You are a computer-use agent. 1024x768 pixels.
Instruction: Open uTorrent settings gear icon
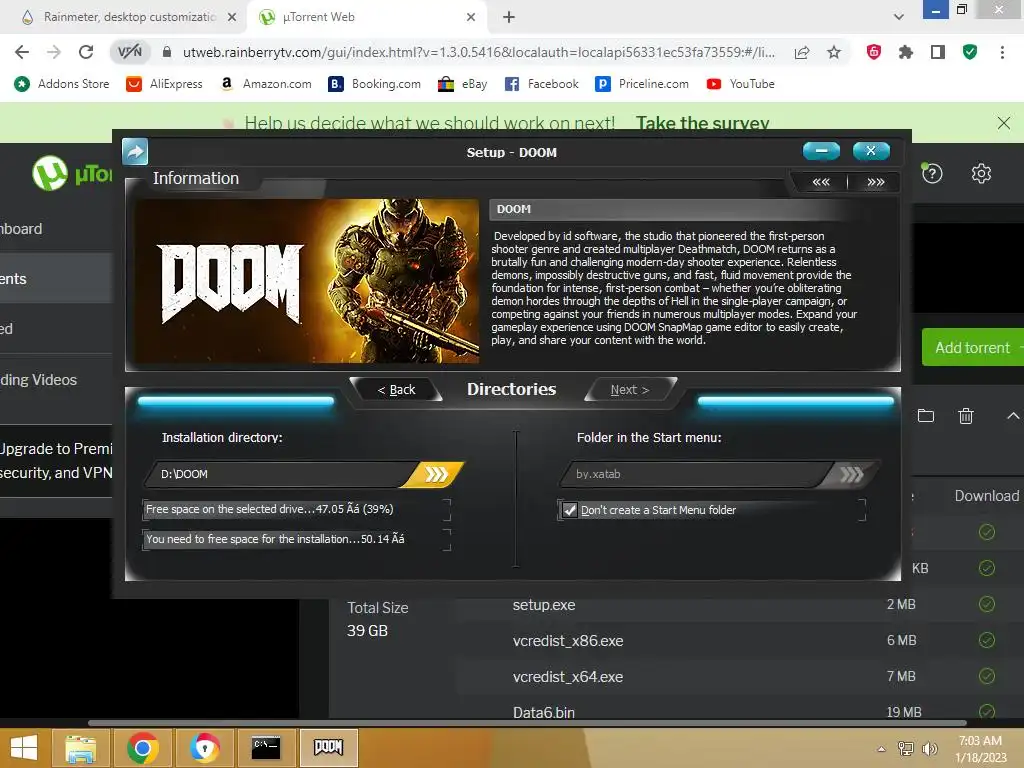[x=981, y=174]
